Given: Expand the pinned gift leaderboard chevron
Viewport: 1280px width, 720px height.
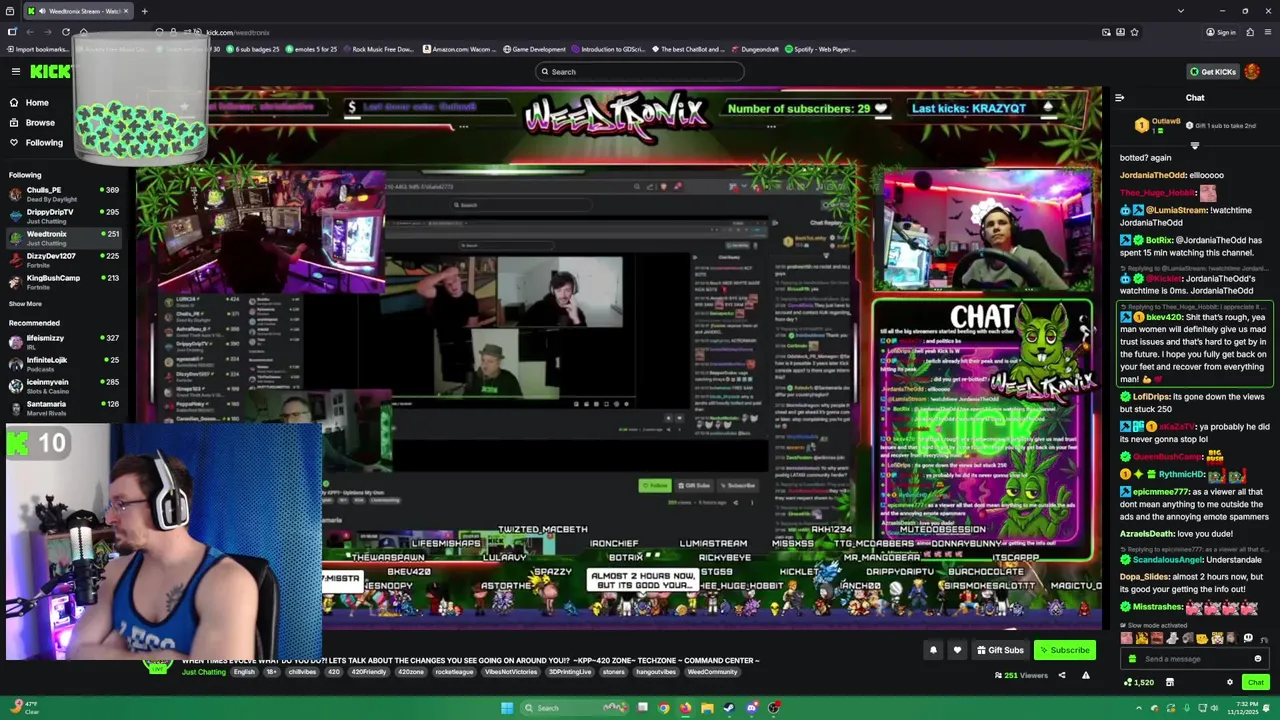Looking at the screenshot, I should (1194, 146).
